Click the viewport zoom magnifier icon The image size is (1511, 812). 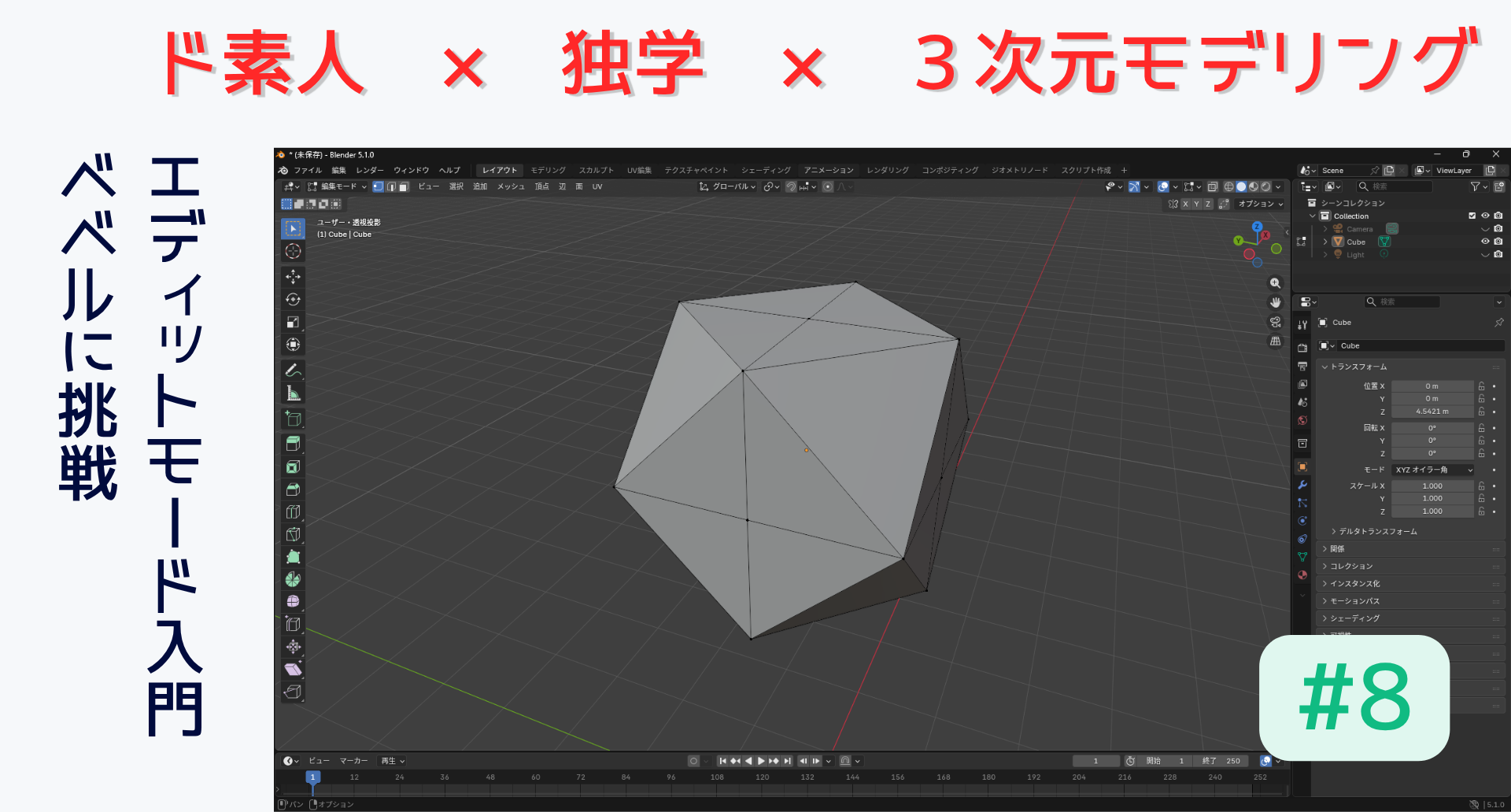click(x=1275, y=283)
